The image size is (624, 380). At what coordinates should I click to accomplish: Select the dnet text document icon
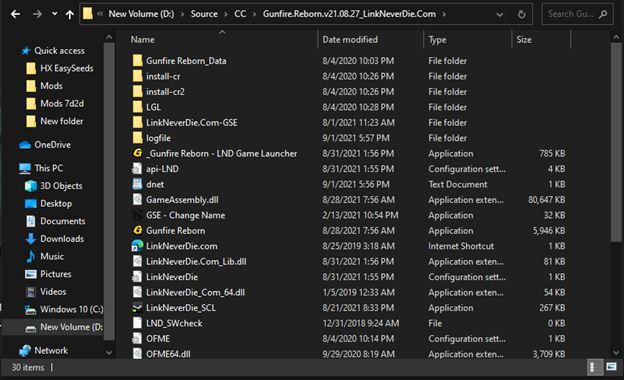click(137, 184)
